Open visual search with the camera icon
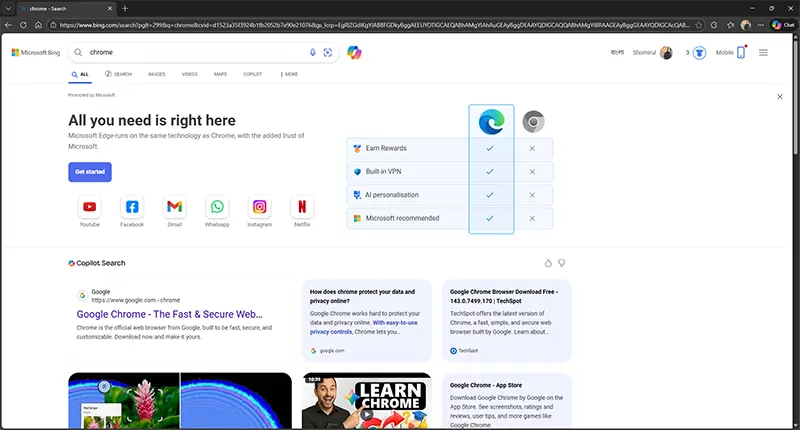800x430 pixels. (328, 52)
